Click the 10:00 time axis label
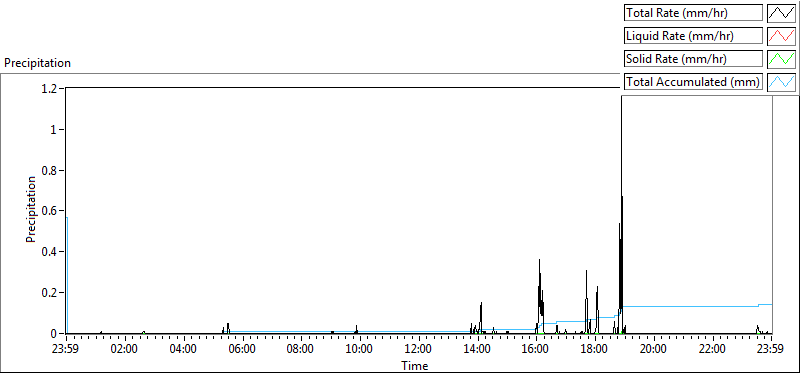This screenshot has width=800, height=373. pyautogui.click(x=360, y=350)
